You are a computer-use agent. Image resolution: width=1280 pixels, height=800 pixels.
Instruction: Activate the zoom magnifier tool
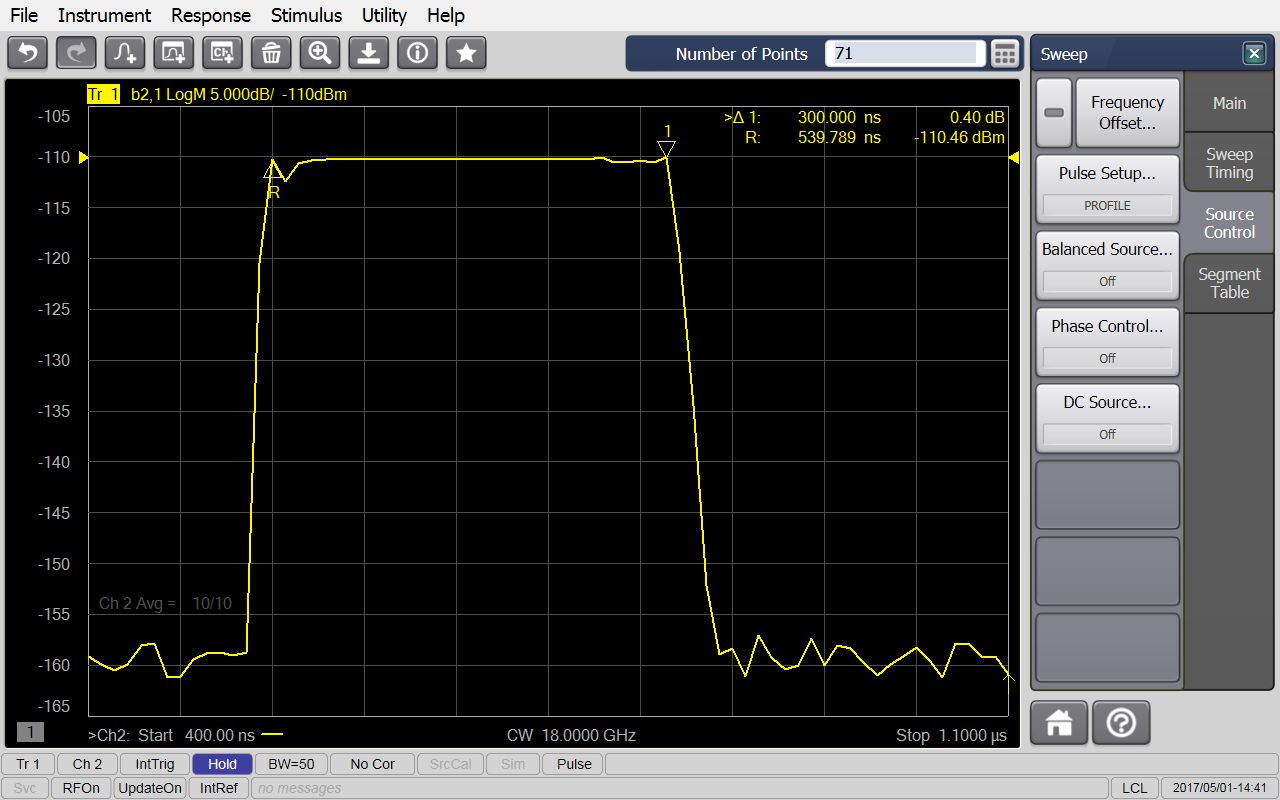[319, 53]
